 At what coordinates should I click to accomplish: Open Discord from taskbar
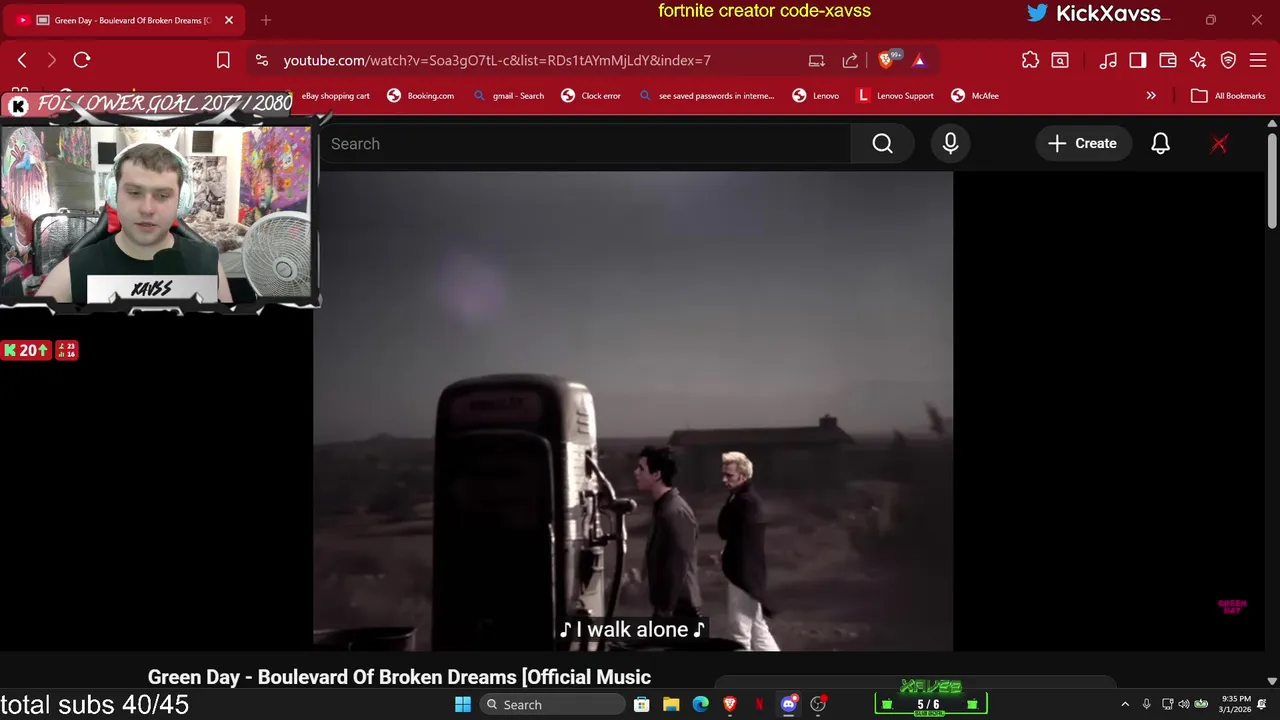[x=789, y=704]
